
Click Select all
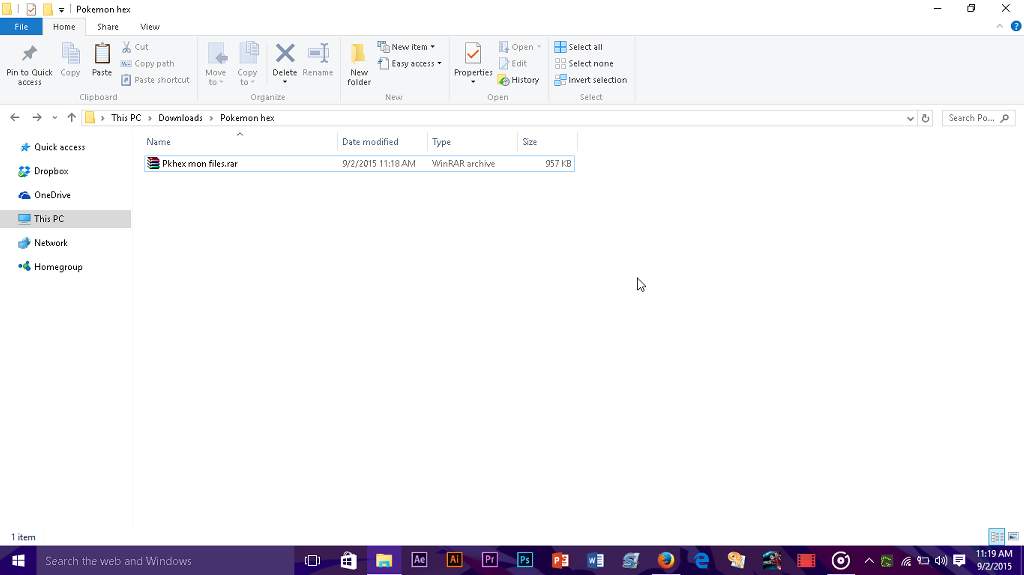(579, 47)
